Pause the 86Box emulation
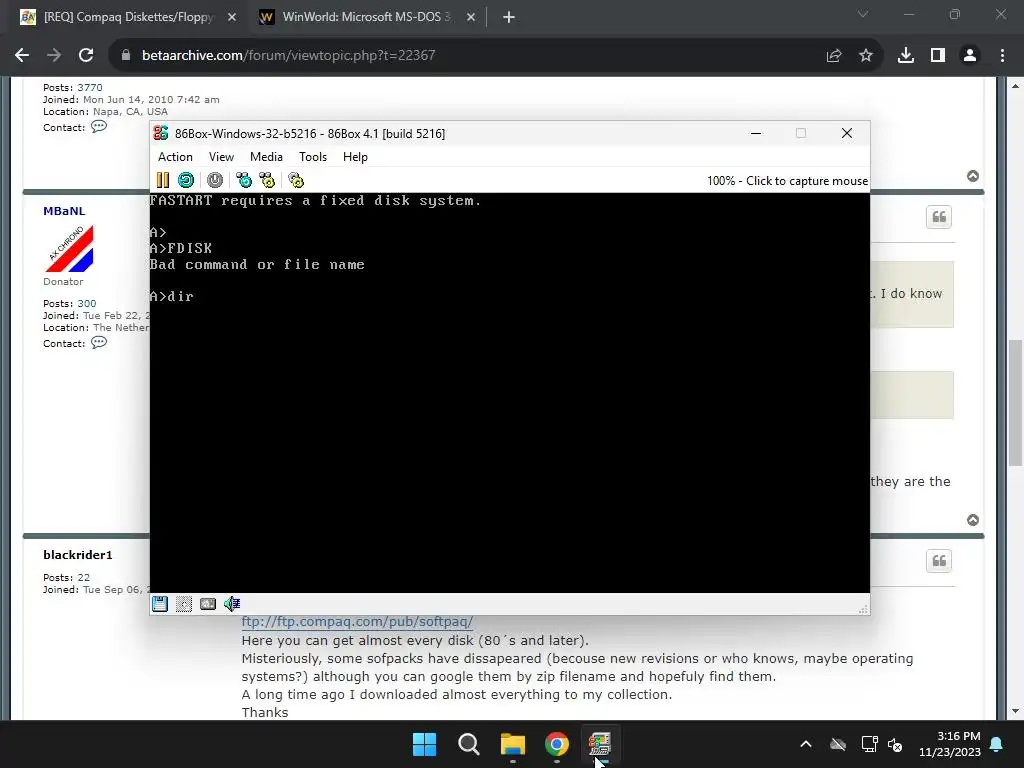Screen dimensions: 1024x768 coord(163,180)
